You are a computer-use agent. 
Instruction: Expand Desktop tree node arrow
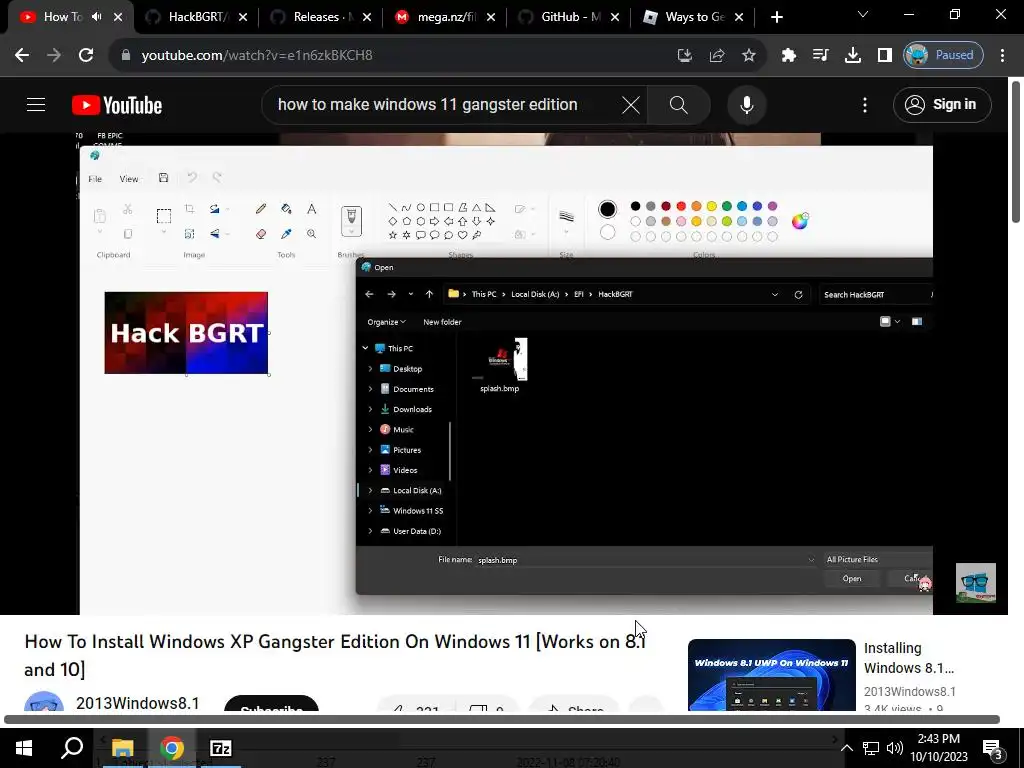370,369
